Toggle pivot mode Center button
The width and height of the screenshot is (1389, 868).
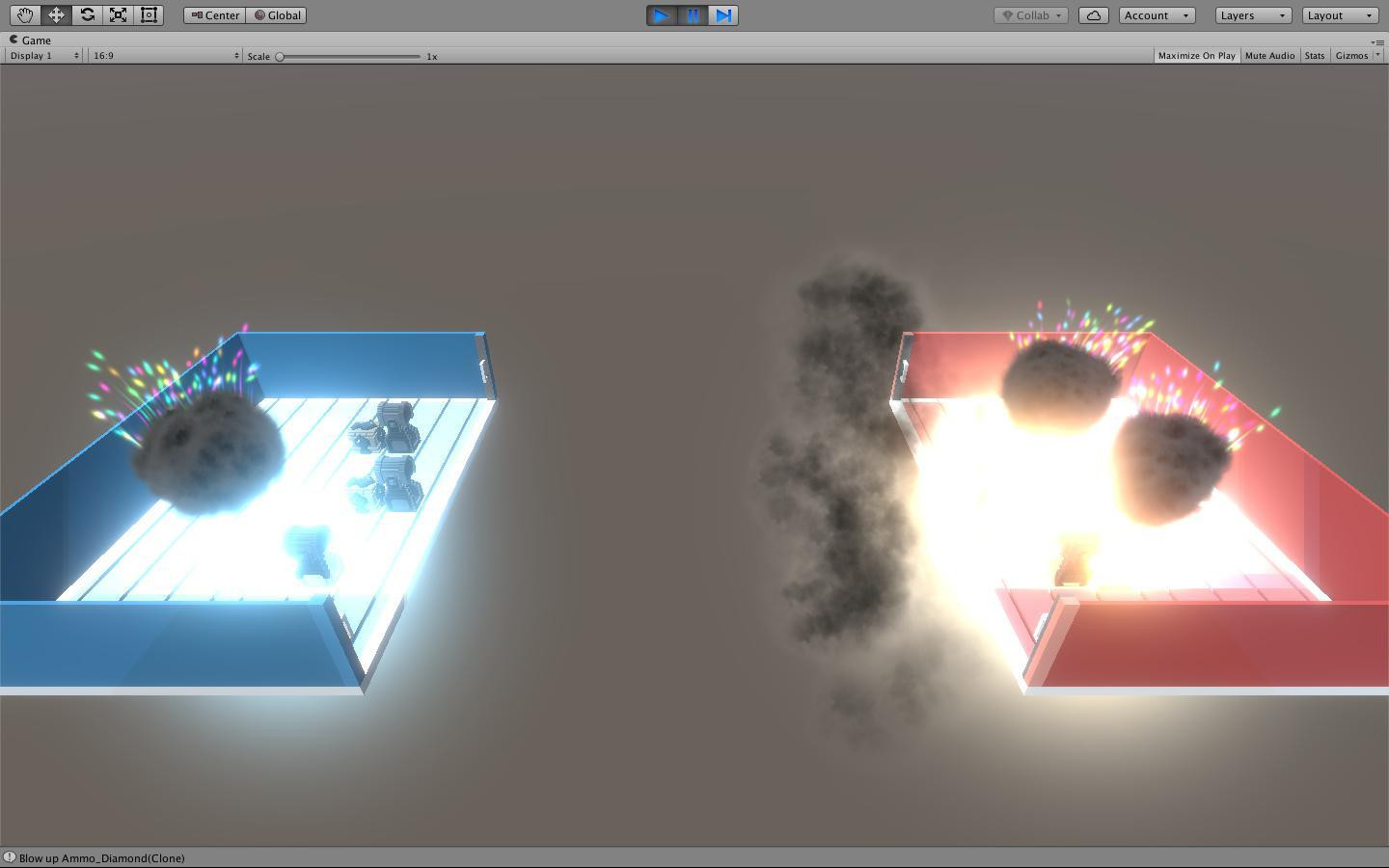pyautogui.click(x=215, y=15)
